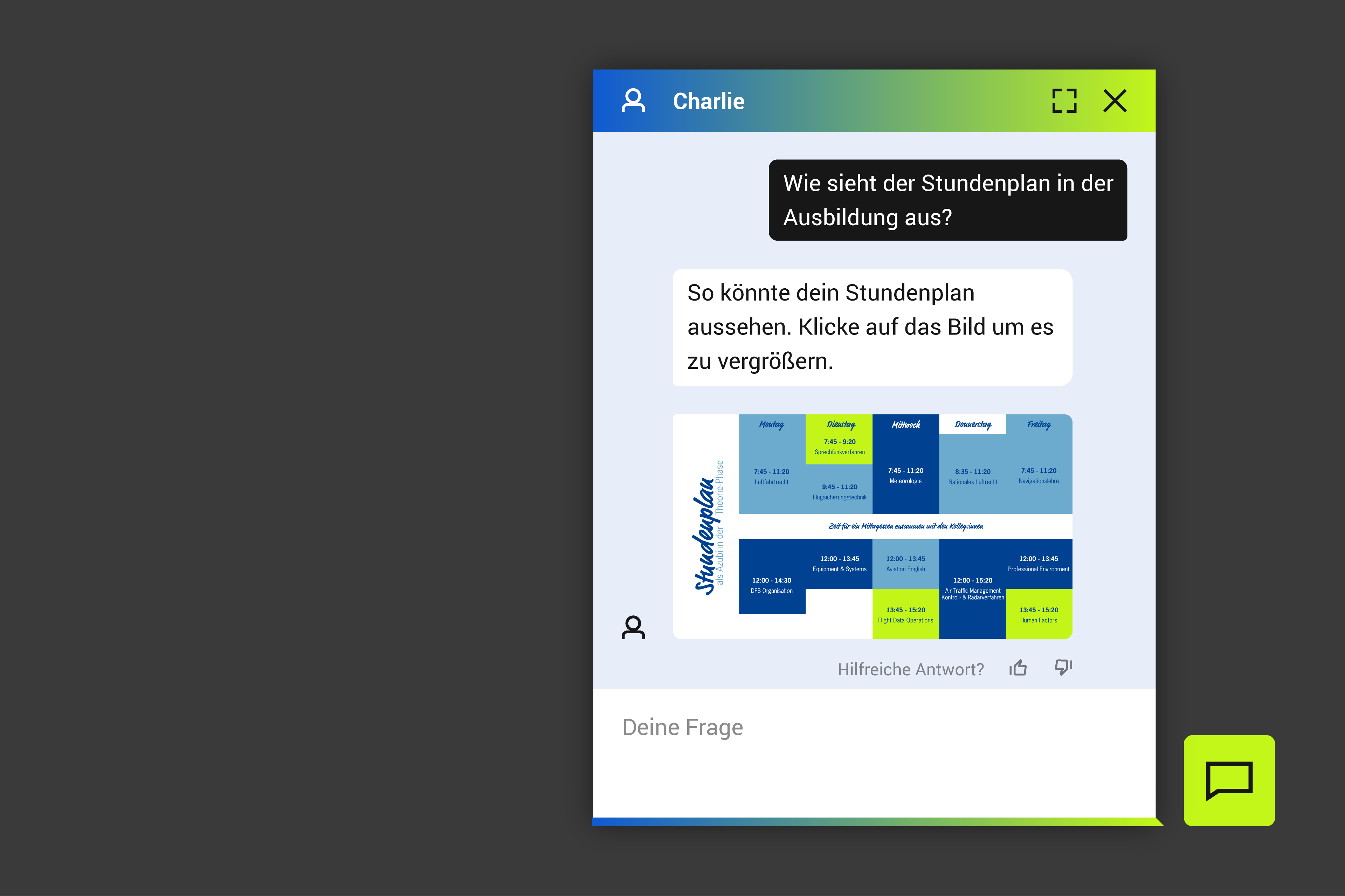Click the green chat launcher button
This screenshot has height=896, width=1345.
tap(1229, 780)
